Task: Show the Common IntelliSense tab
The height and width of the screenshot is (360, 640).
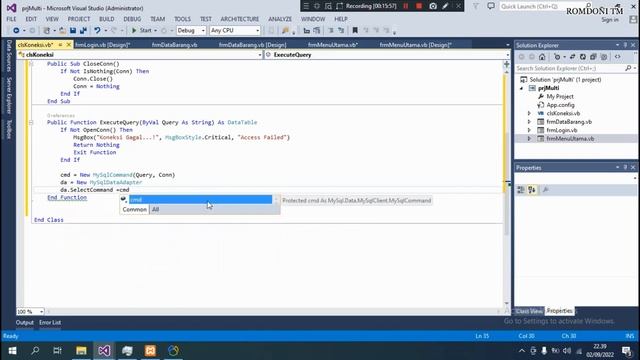Action: click(134, 209)
